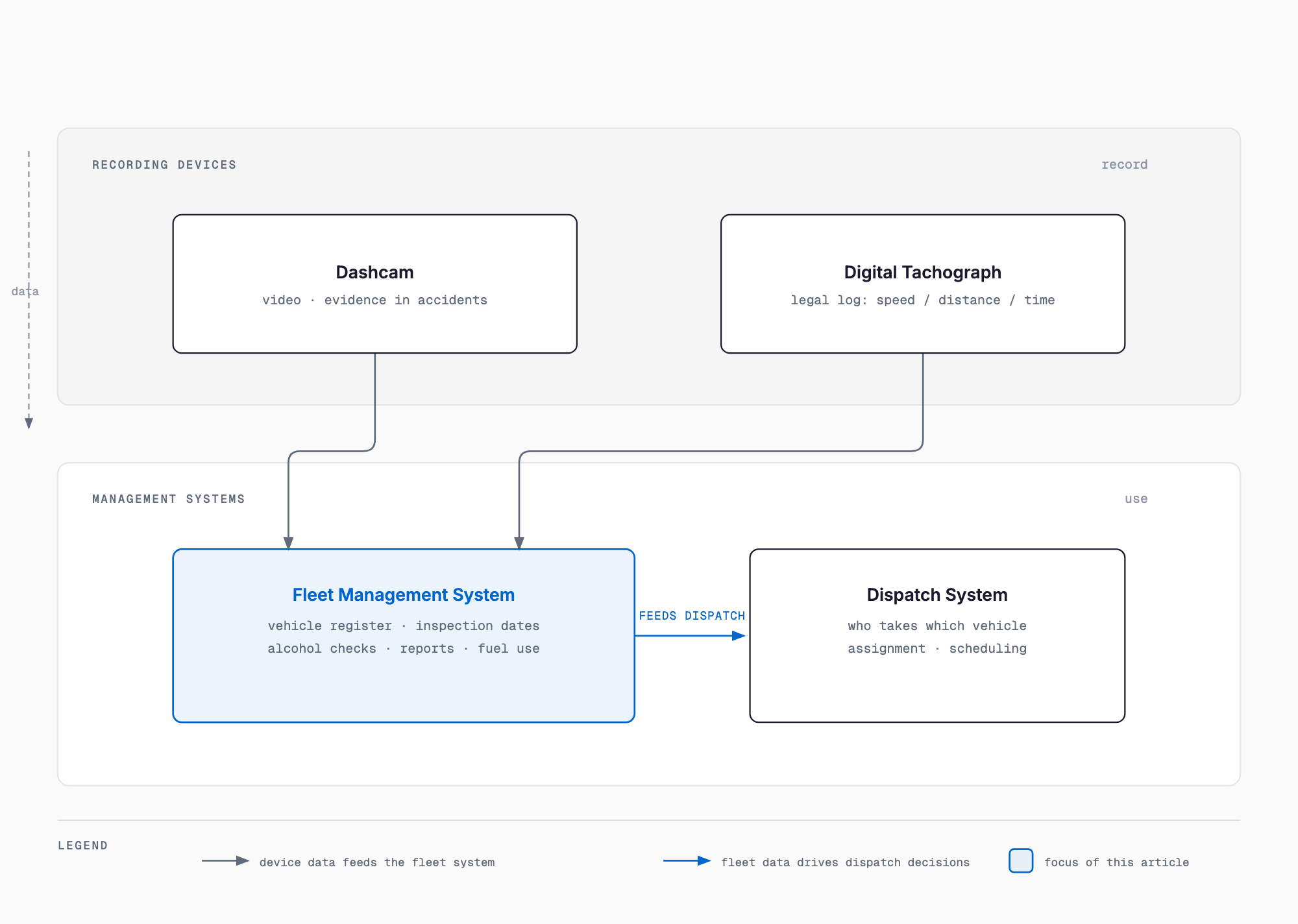The width and height of the screenshot is (1298, 924).
Task: Click the 'use' label in the management panel
Action: coord(1136,499)
